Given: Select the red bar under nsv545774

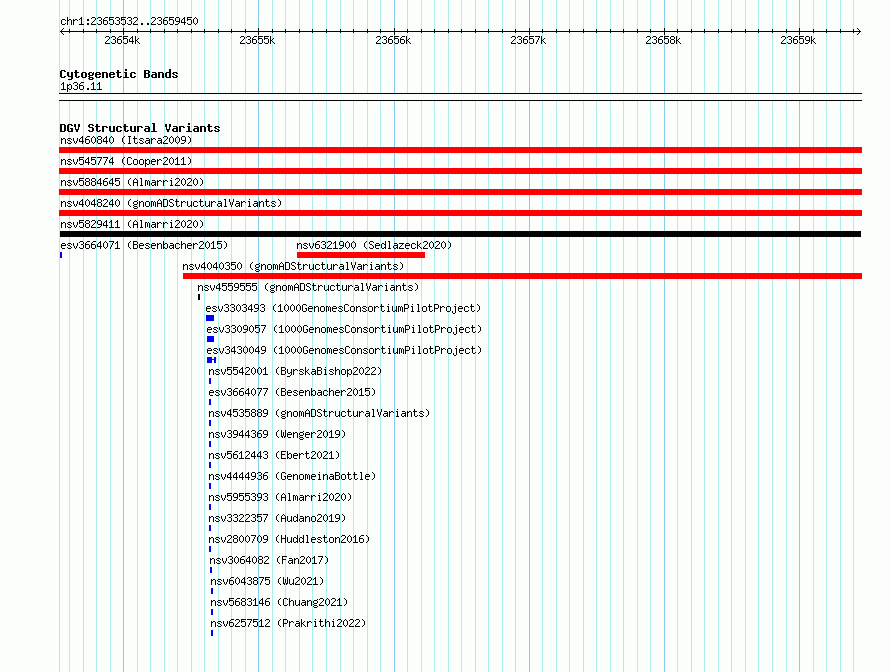Looking at the screenshot, I should (460, 171).
